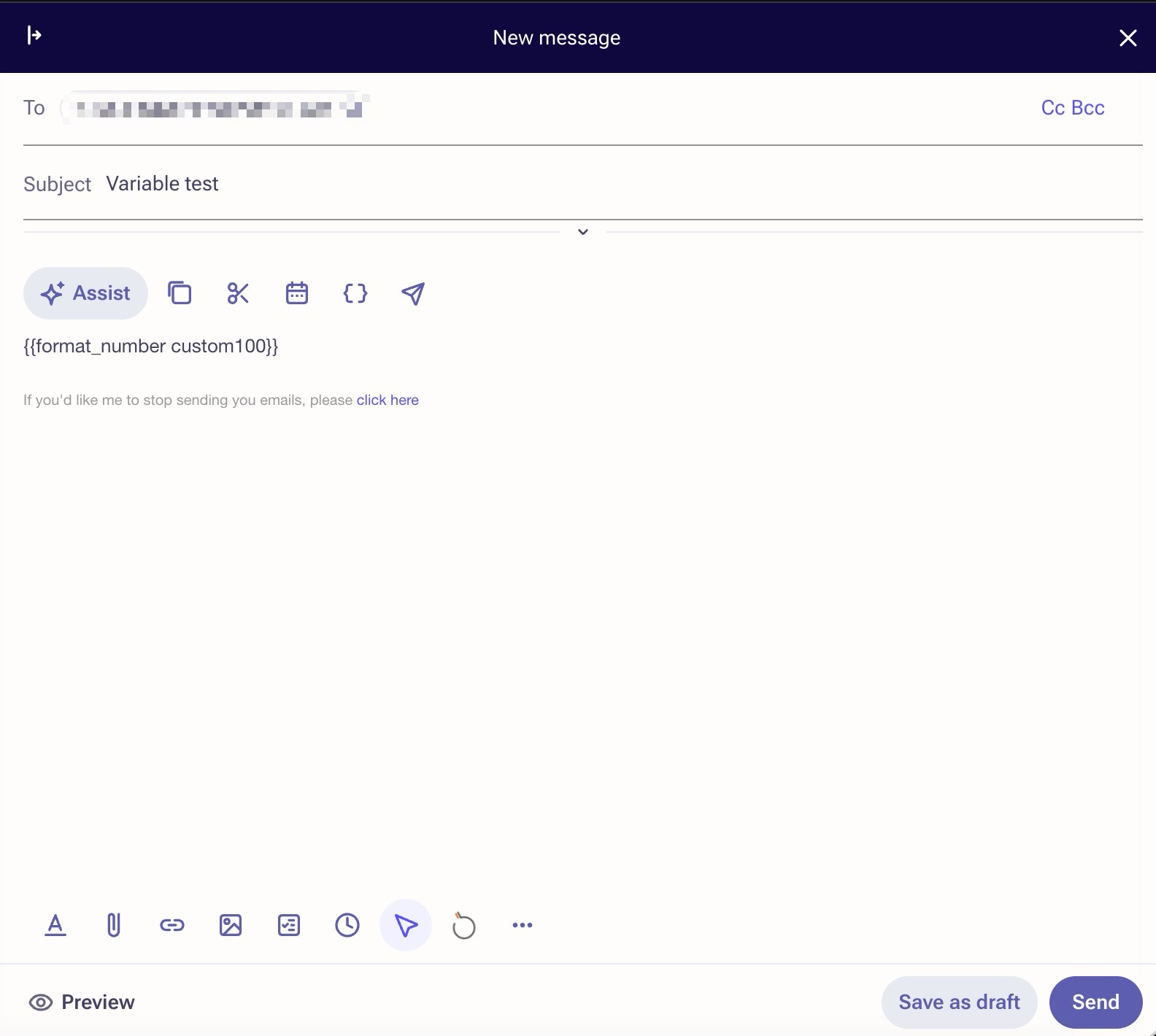Open the calendar meeting icon
Viewport: 1156px width, 1036px height.
point(296,293)
